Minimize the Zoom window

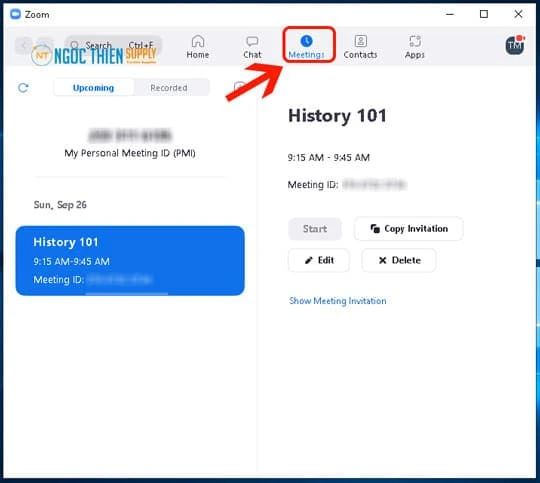point(450,14)
